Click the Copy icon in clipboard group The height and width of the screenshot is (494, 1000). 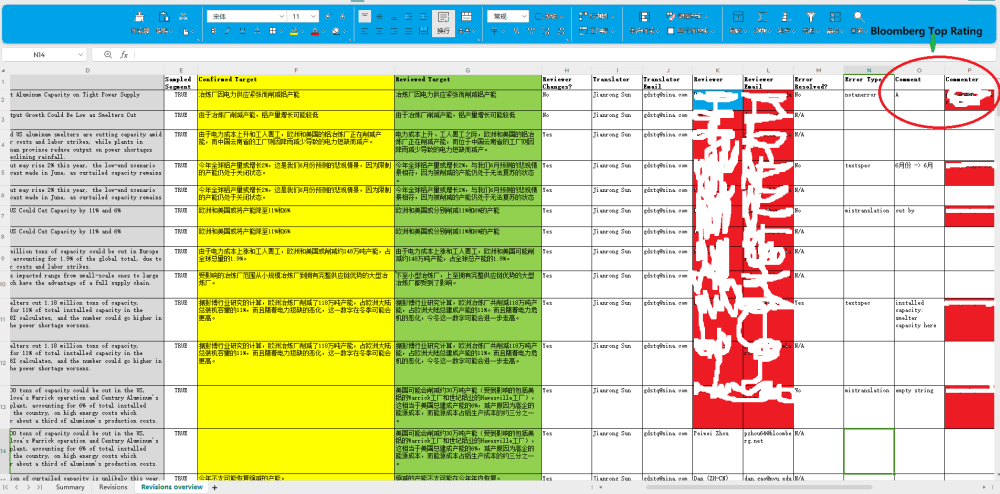186,31
